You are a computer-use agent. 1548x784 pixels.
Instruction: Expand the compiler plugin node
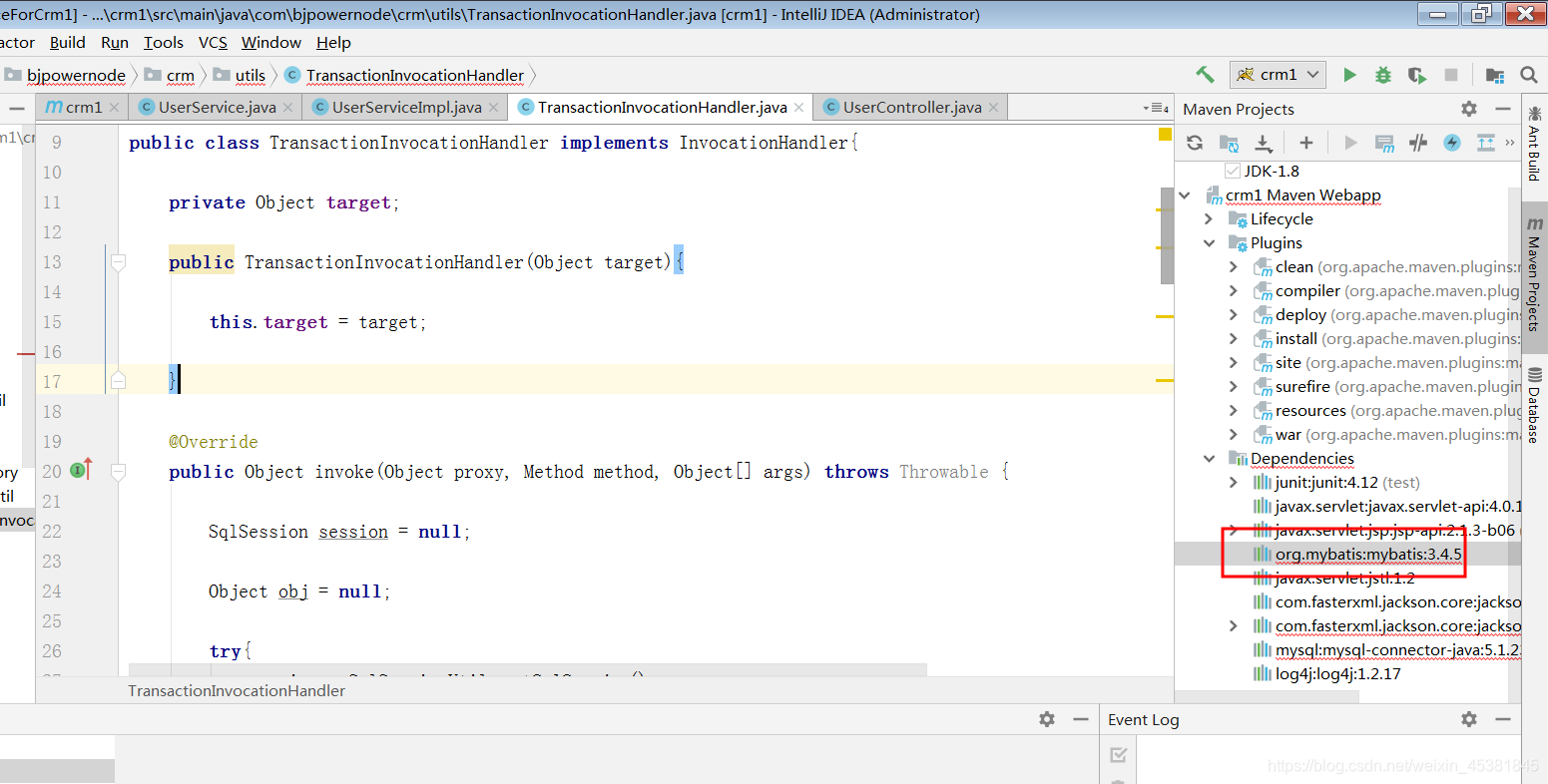coord(1234,291)
